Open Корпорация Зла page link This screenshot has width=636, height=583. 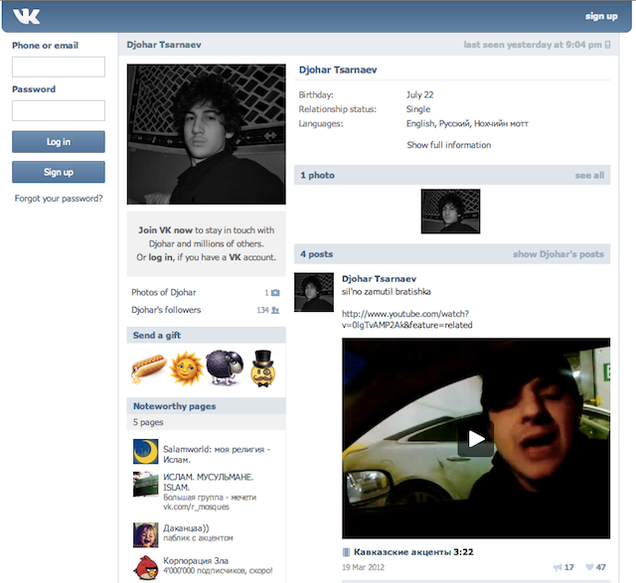196,561
